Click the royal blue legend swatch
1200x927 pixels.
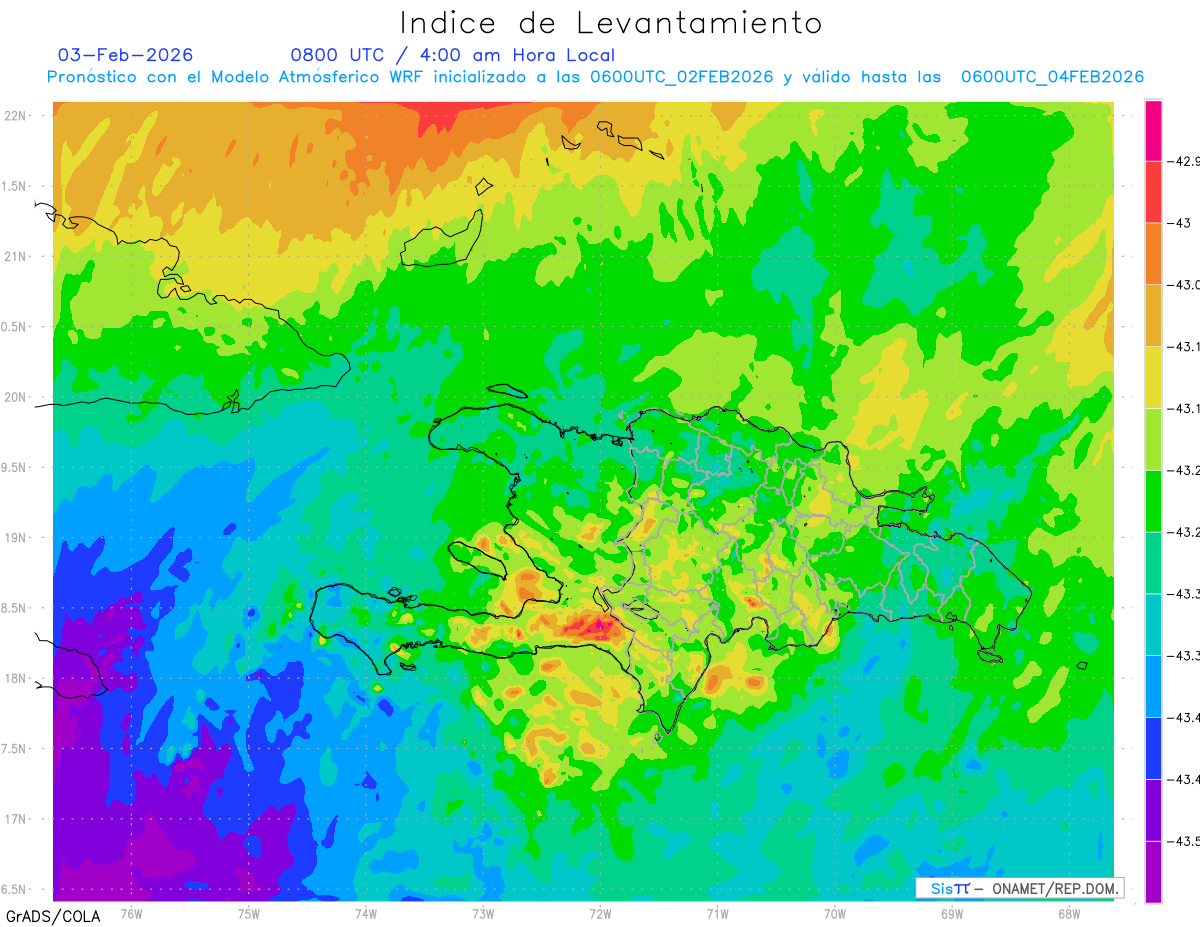1153,748
